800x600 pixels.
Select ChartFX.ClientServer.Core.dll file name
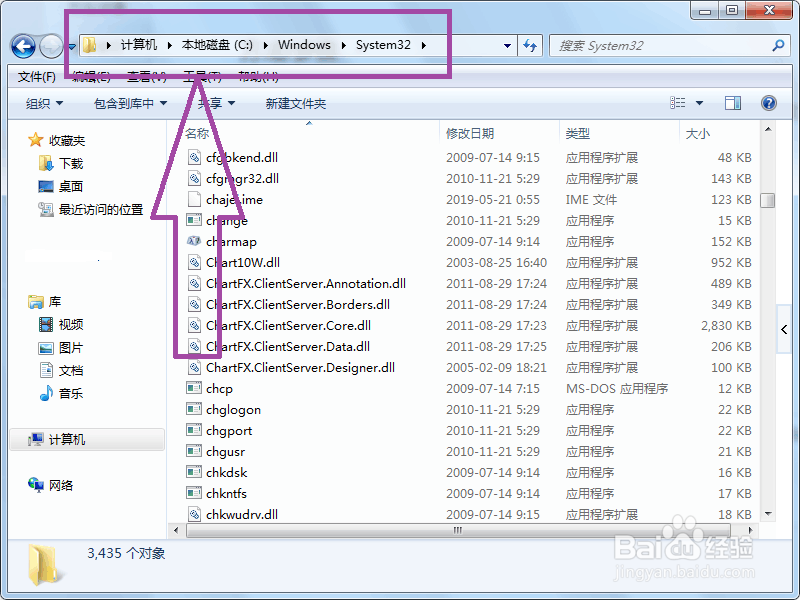click(x=288, y=326)
